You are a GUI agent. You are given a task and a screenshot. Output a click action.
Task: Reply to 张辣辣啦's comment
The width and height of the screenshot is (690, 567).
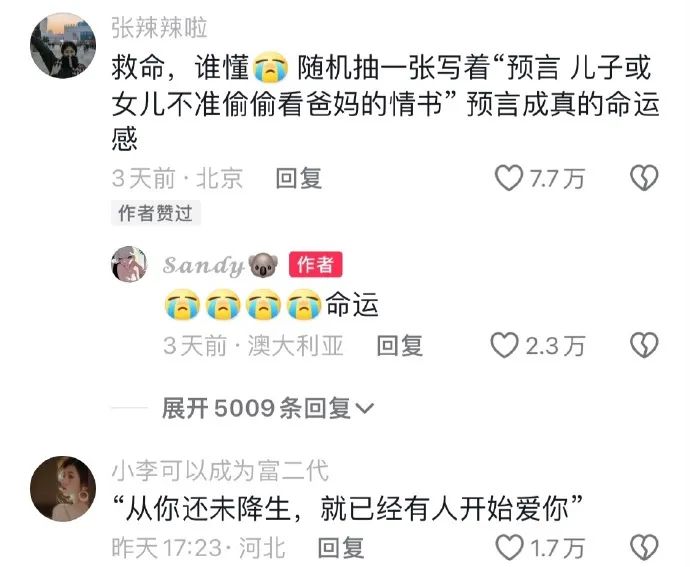pyautogui.click(x=299, y=178)
